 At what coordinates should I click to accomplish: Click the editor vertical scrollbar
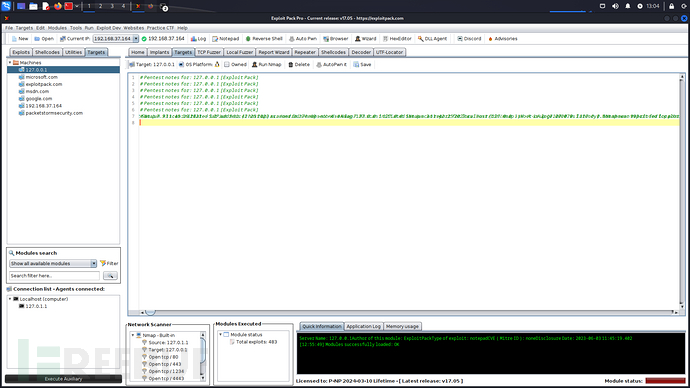point(682,192)
